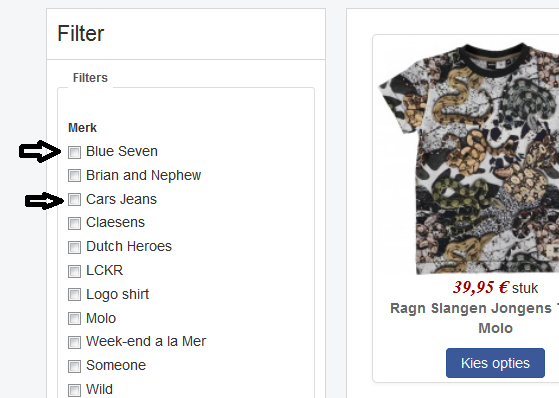Image resolution: width=559 pixels, height=398 pixels.
Task: Click the Dutch Heroes label text
Action: pos(129,246)
